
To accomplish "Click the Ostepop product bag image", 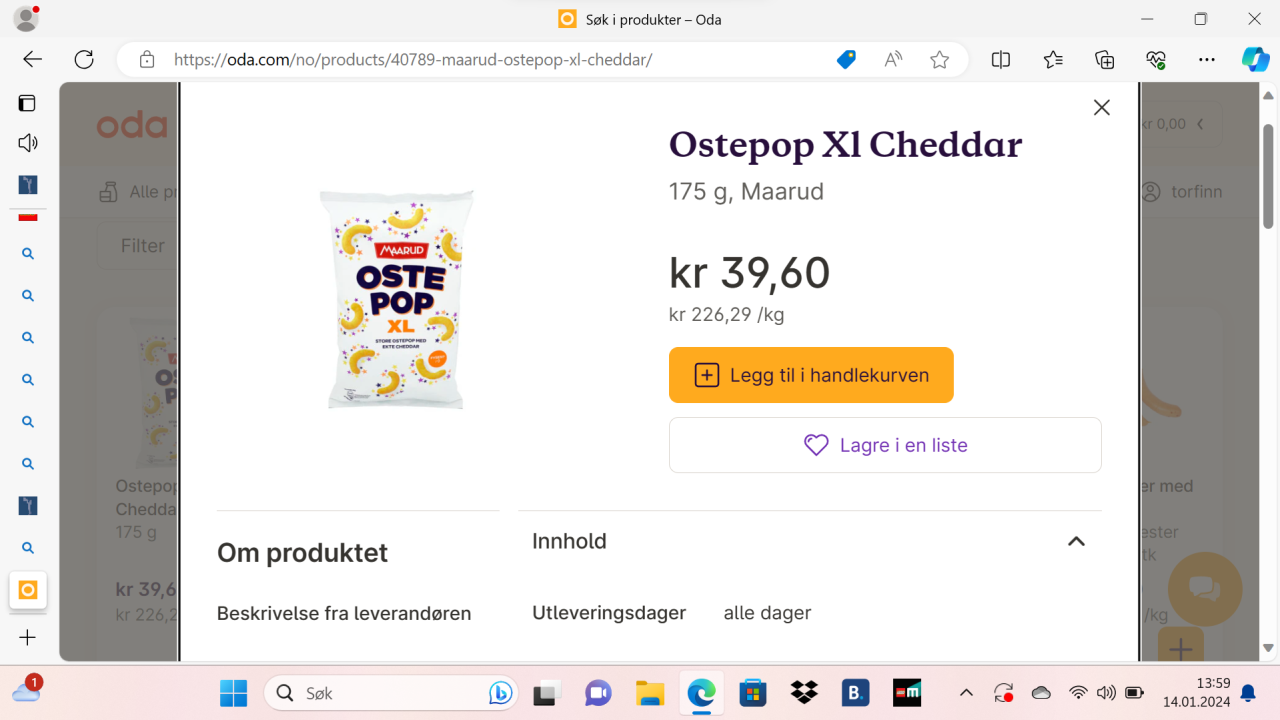I will tap(396, 300).
